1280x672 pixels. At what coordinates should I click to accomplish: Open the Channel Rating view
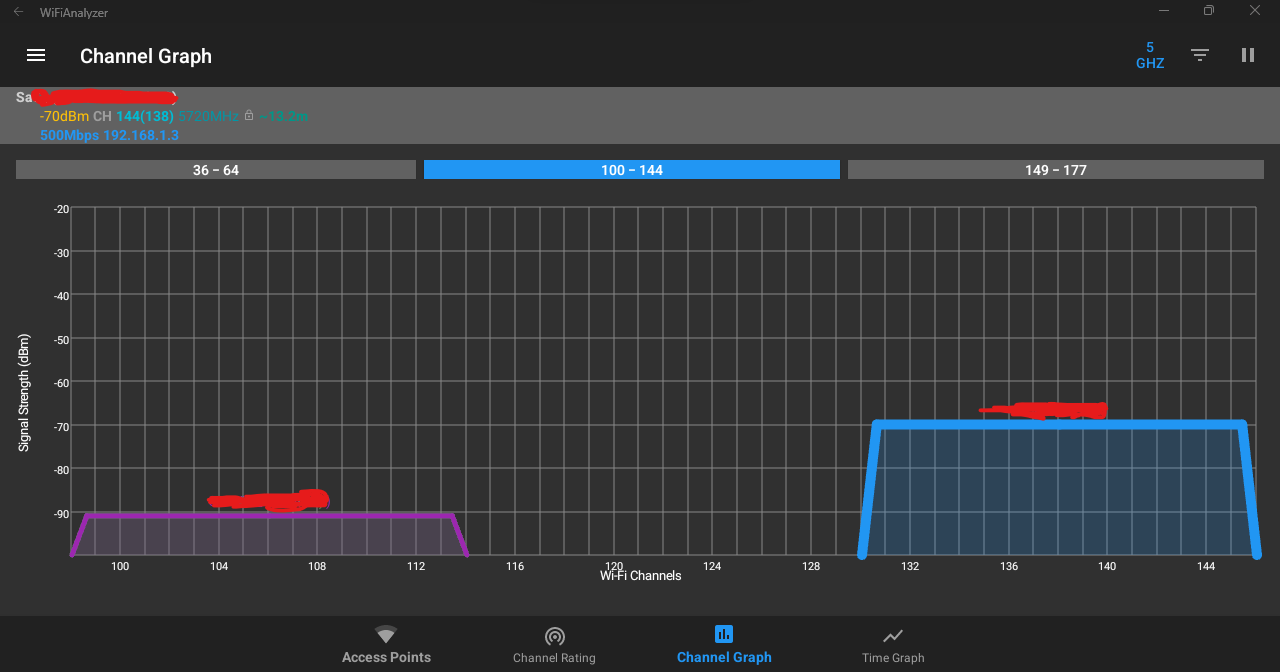(554, 645)
